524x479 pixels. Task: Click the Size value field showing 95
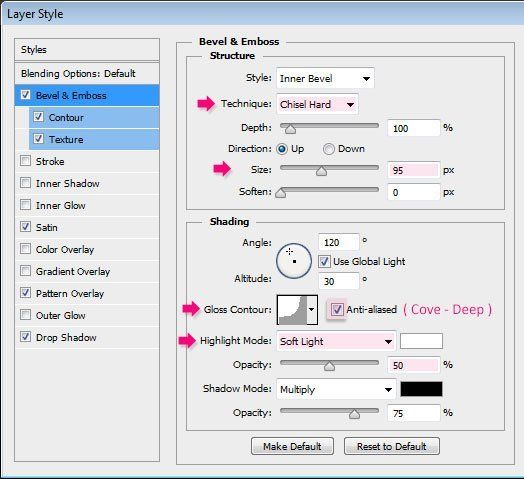[414, 170]
